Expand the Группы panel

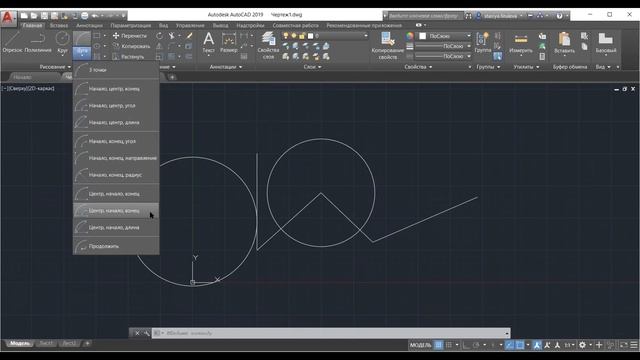(488, 67)
